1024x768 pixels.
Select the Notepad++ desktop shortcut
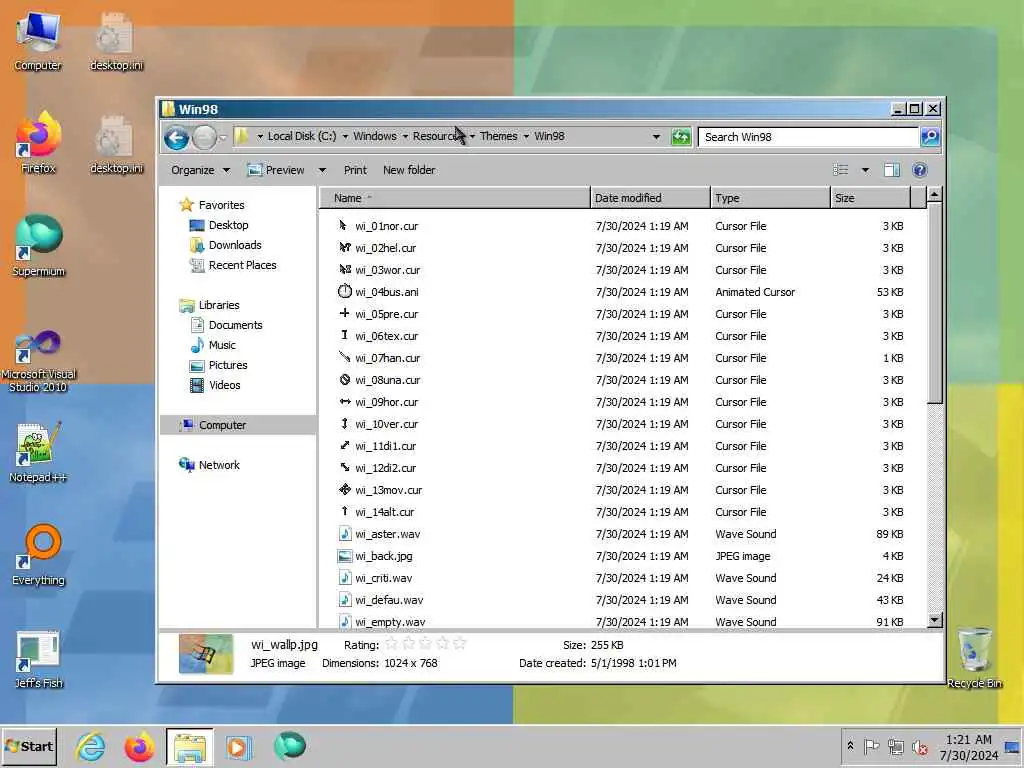[38, 452]
